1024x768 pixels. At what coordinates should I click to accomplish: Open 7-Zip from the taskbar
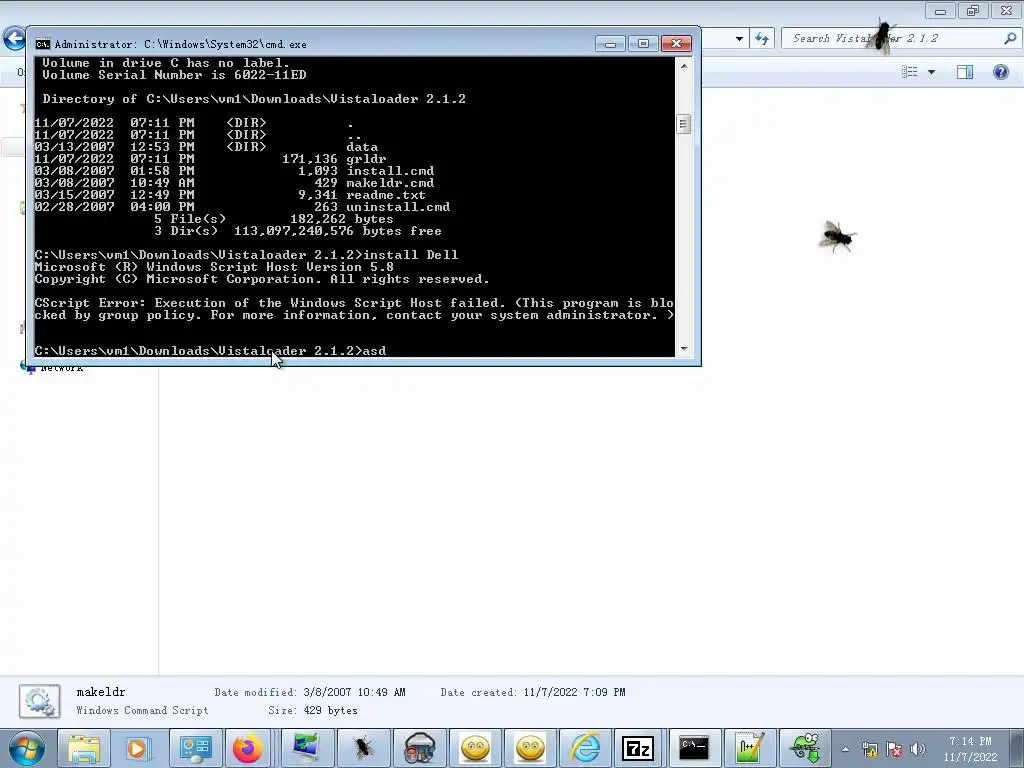[x=638, y=748]
